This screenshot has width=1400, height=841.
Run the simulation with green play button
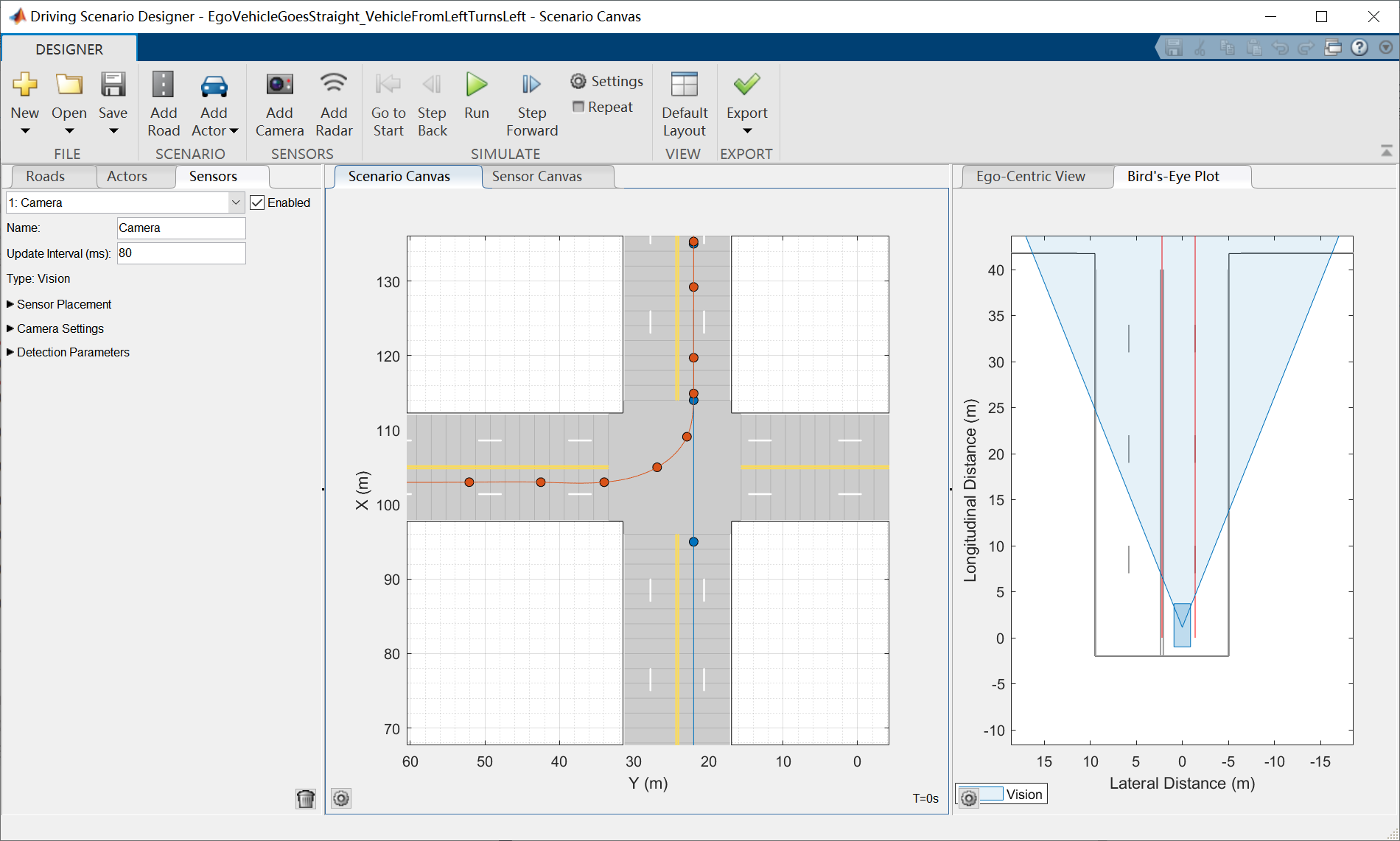(477, 84)
